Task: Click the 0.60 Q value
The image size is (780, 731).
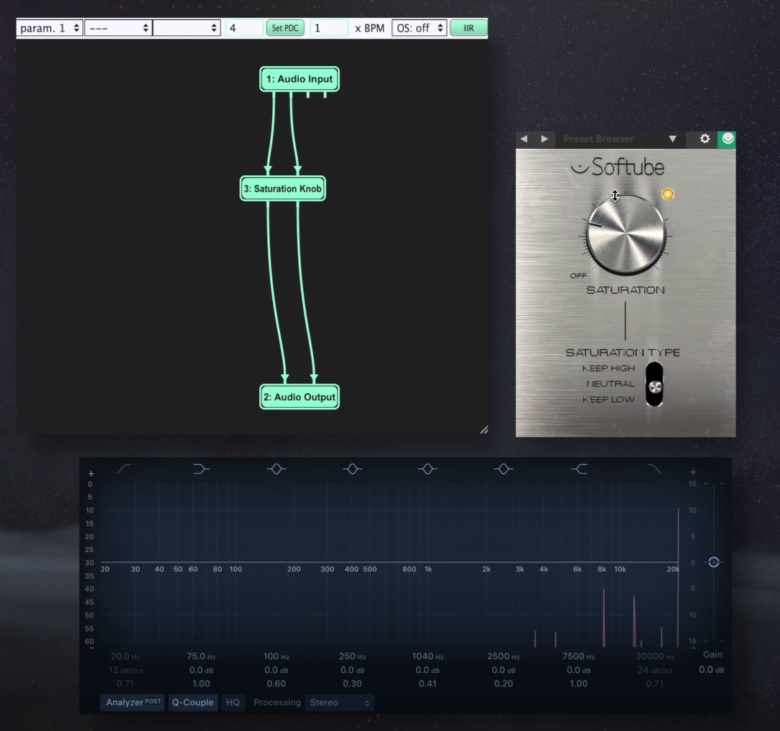Action: point(276,684)
